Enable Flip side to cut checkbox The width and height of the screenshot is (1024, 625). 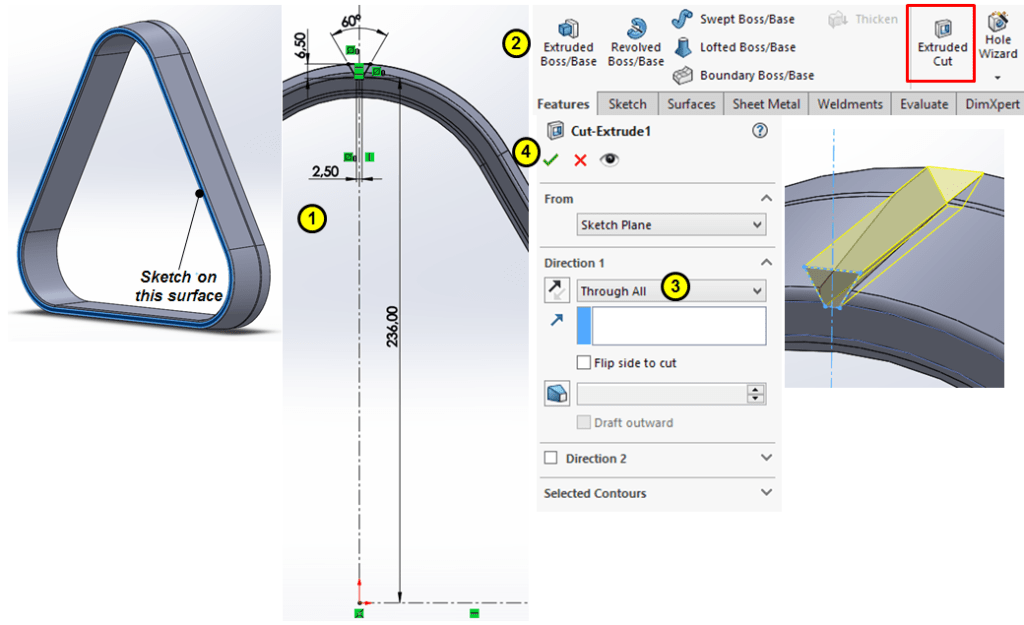584,363
